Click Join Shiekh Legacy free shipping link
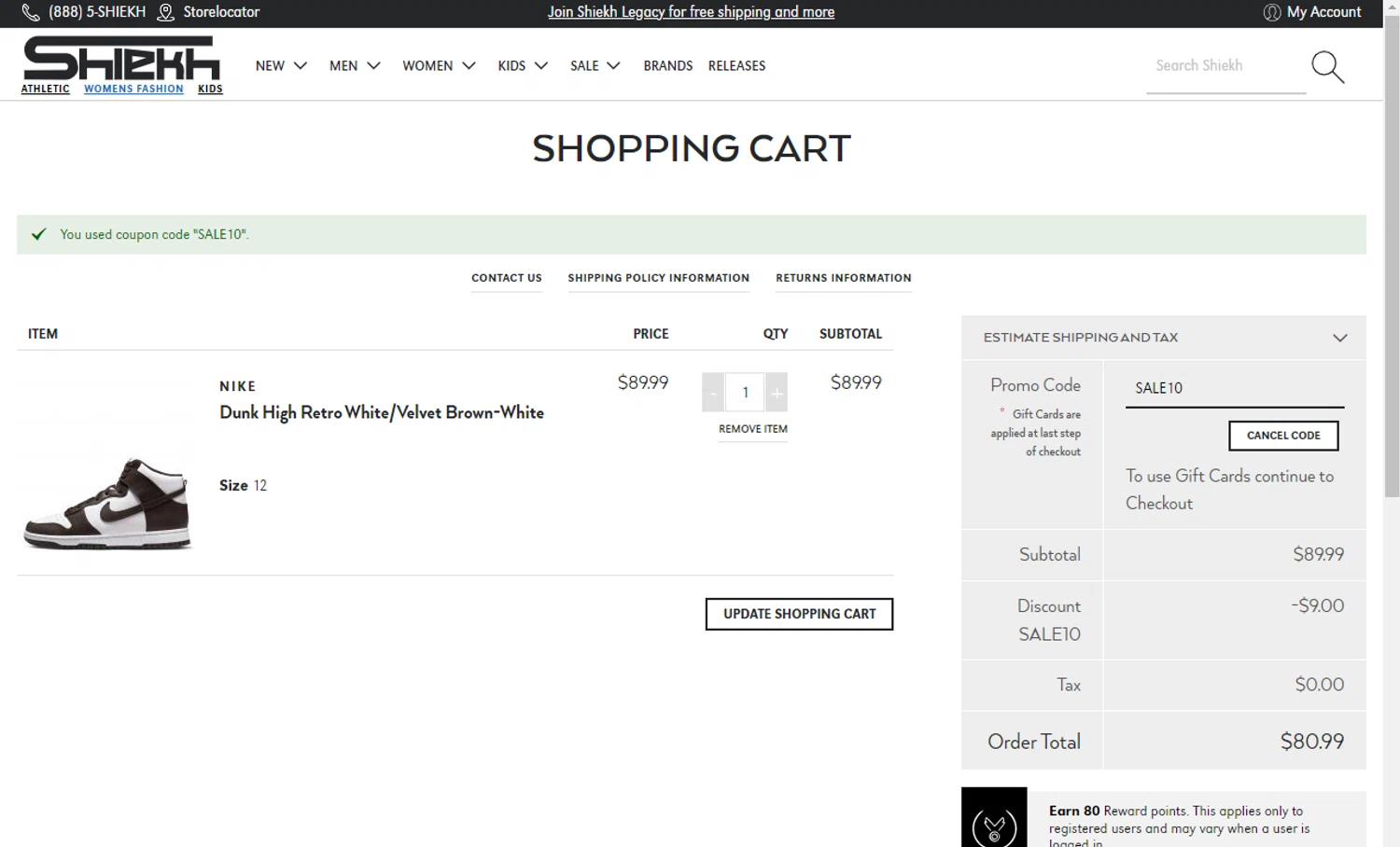Screen dimensions: 1400x847 click(x=691, y=12)
